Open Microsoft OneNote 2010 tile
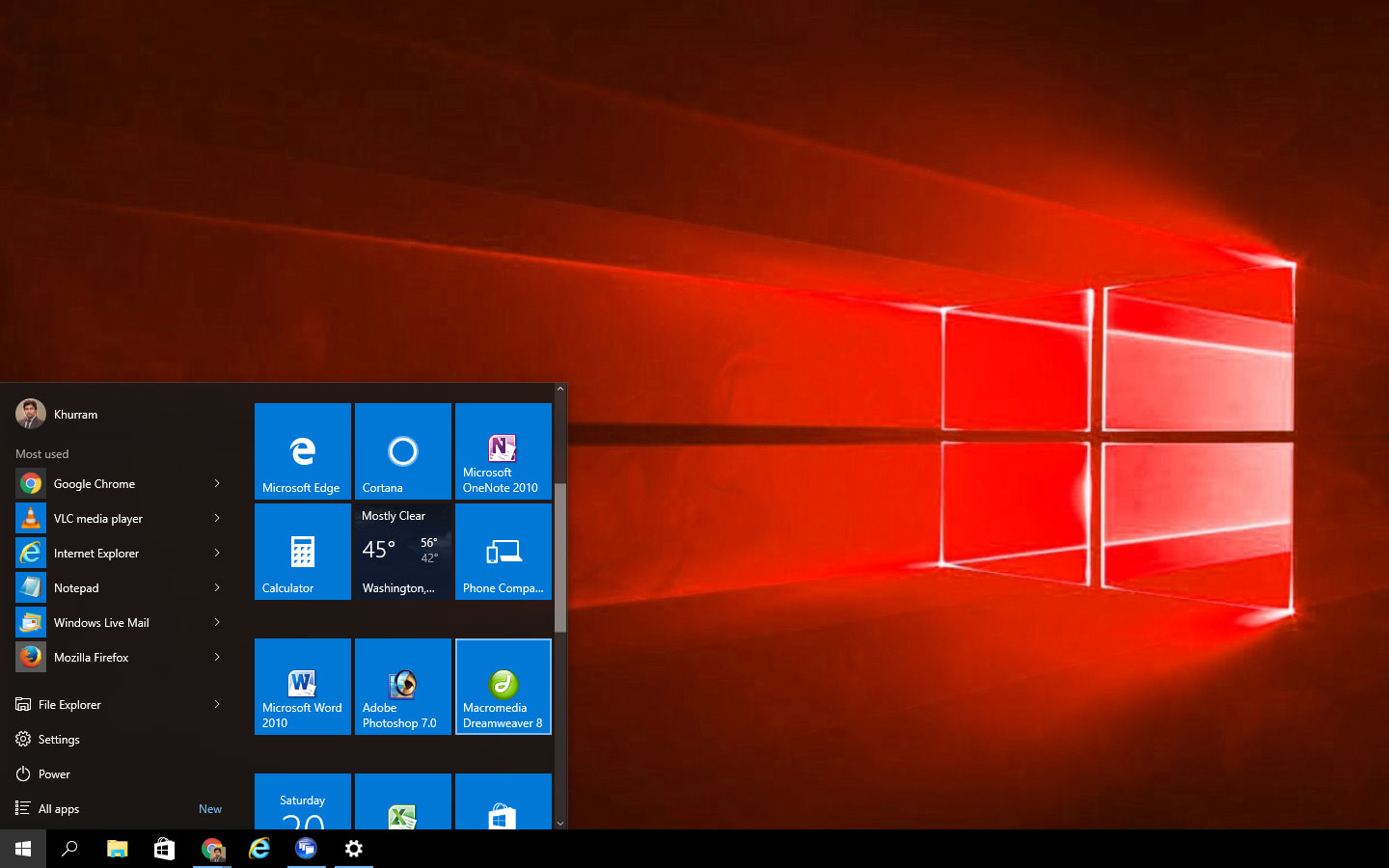This screenshot has width=1389, height=868. [503, 451]
